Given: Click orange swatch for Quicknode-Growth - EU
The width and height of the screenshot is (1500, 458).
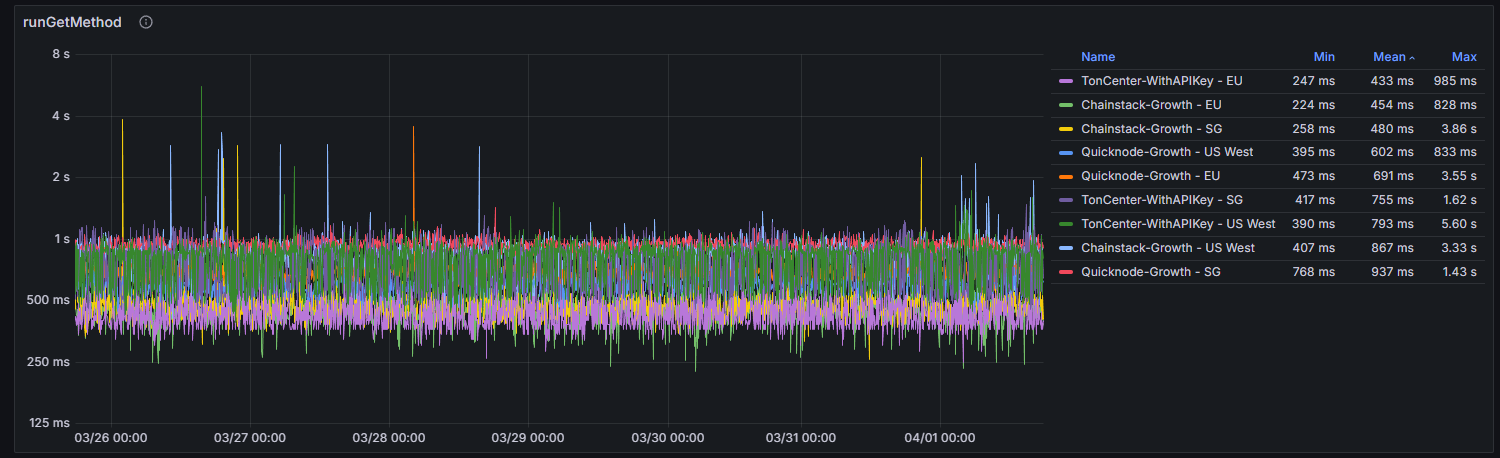Looking at the screenshot, I should click(1066, 177).
